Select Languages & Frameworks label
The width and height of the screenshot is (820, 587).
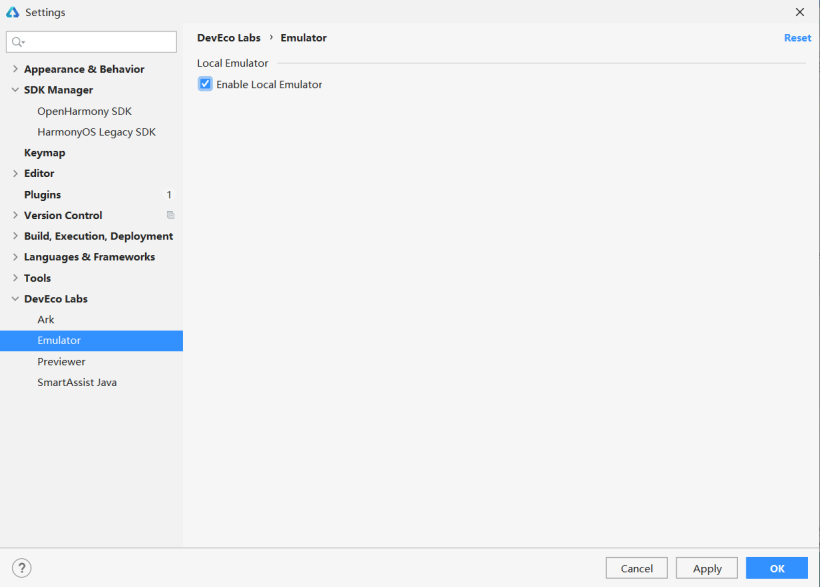point(89,257)
